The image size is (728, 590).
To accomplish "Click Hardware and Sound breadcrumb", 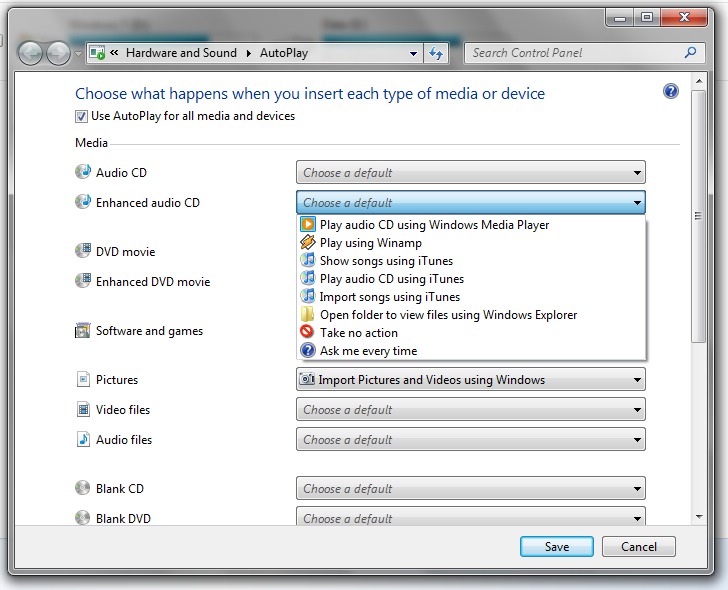I will pyautogui.click(x=182, y=53).
